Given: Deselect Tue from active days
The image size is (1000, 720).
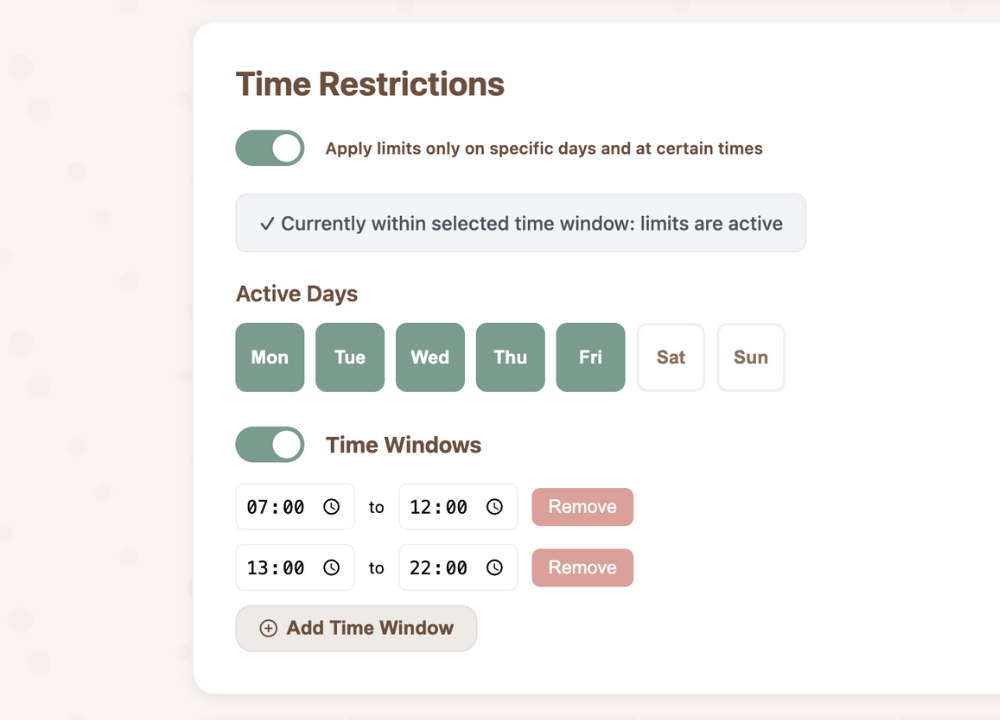Looking at the screenshot, I should click(x=350, y=357).
